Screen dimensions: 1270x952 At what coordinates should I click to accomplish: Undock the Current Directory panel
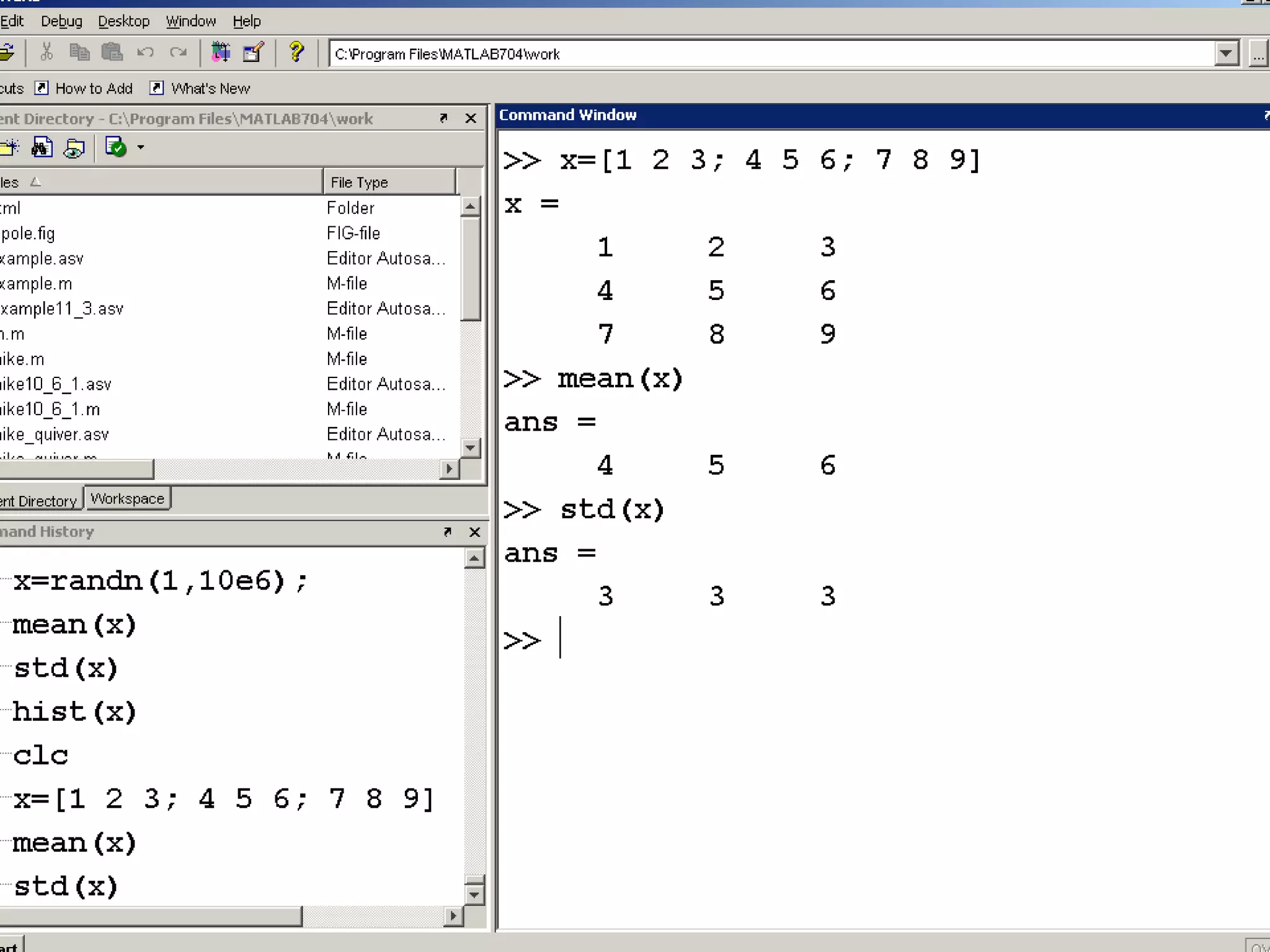443,118
